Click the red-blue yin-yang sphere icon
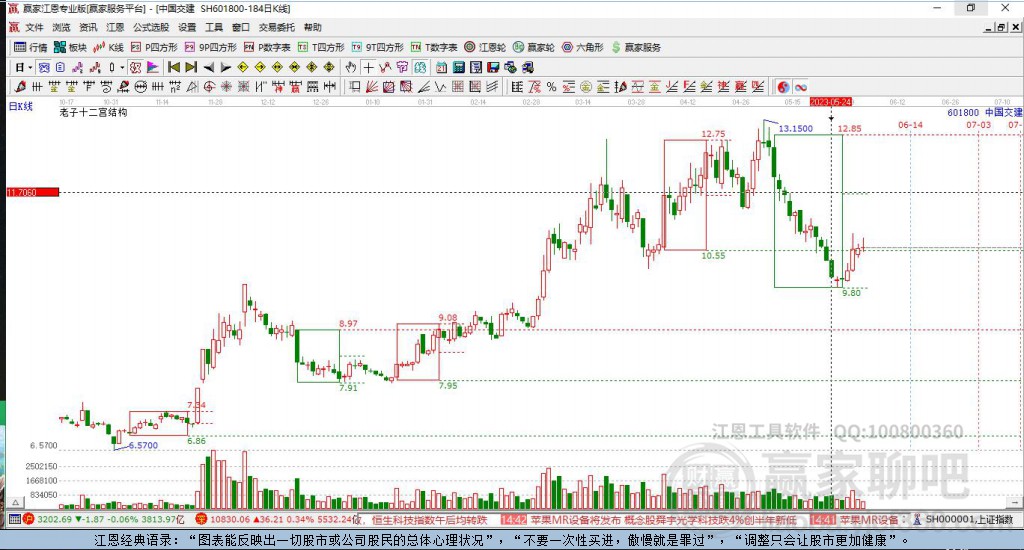 click(x=783, y=87)
